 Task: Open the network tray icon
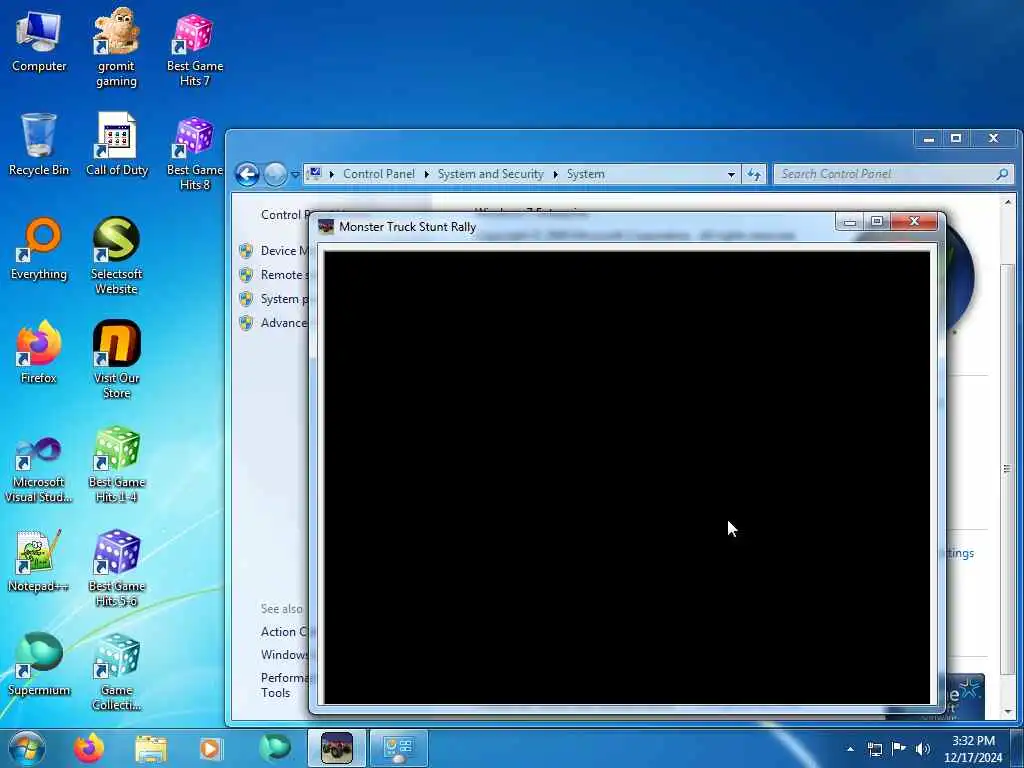(874, 749)
